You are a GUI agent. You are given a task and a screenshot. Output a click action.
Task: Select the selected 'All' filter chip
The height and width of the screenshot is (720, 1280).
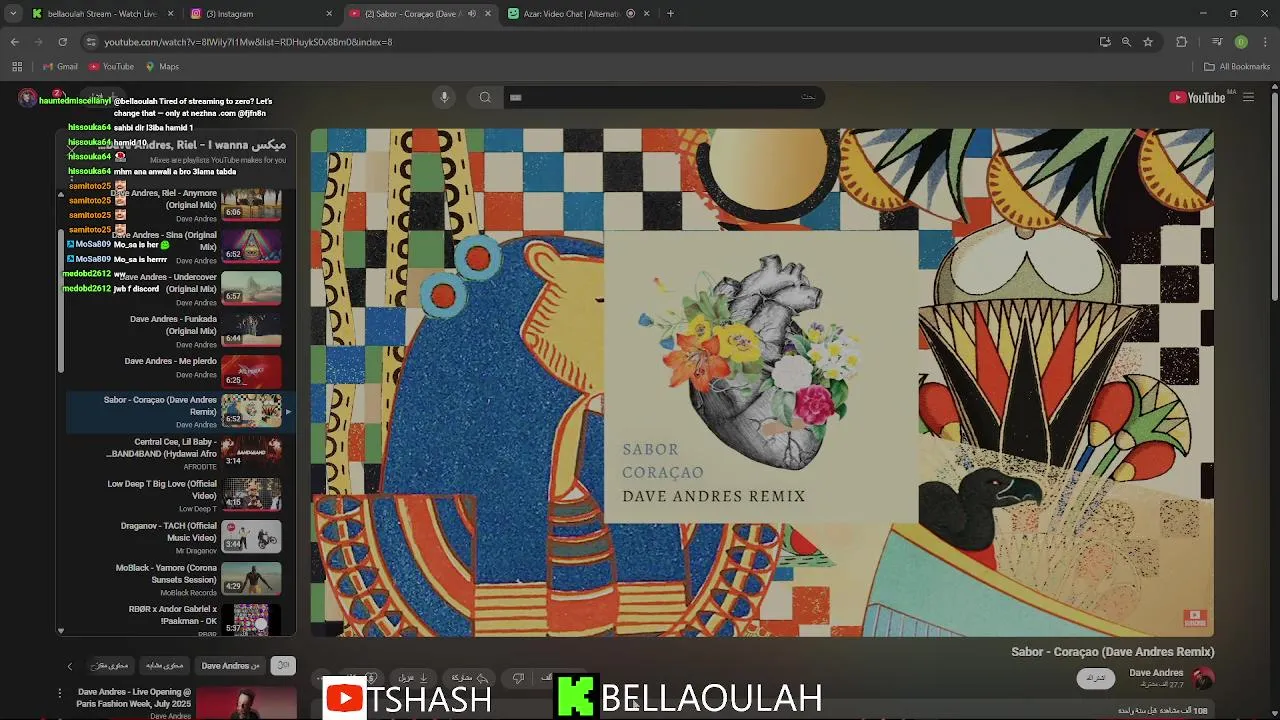pyautogui.click(x=283, y=666)
